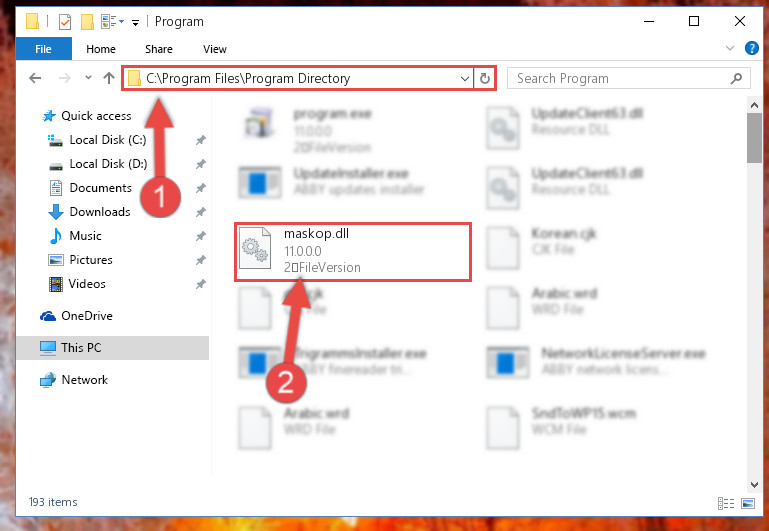Switch to details view layout icon
Screen dimensions: 769x531
(x=726, y=503)
